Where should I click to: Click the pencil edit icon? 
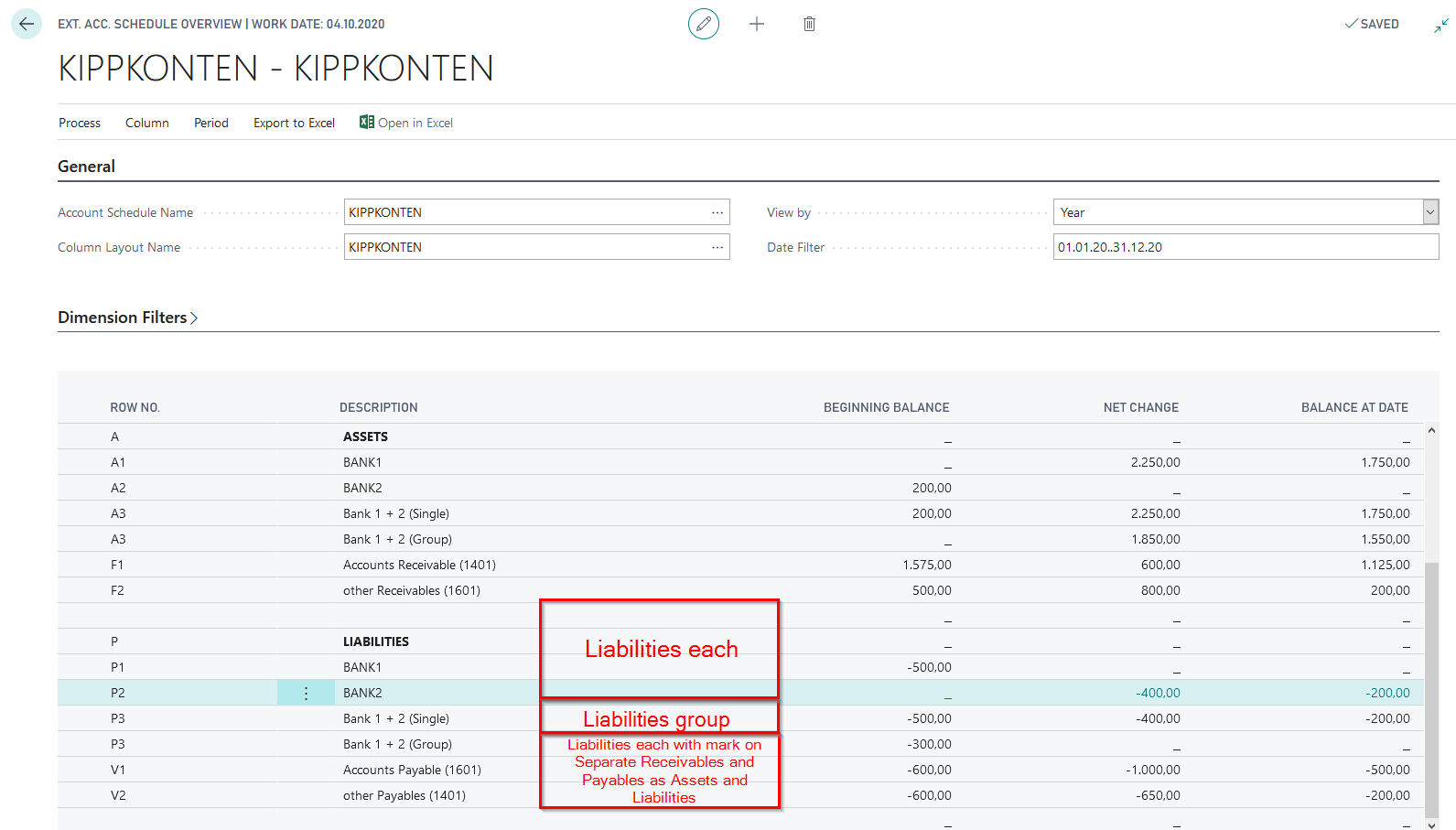point(703,24)
